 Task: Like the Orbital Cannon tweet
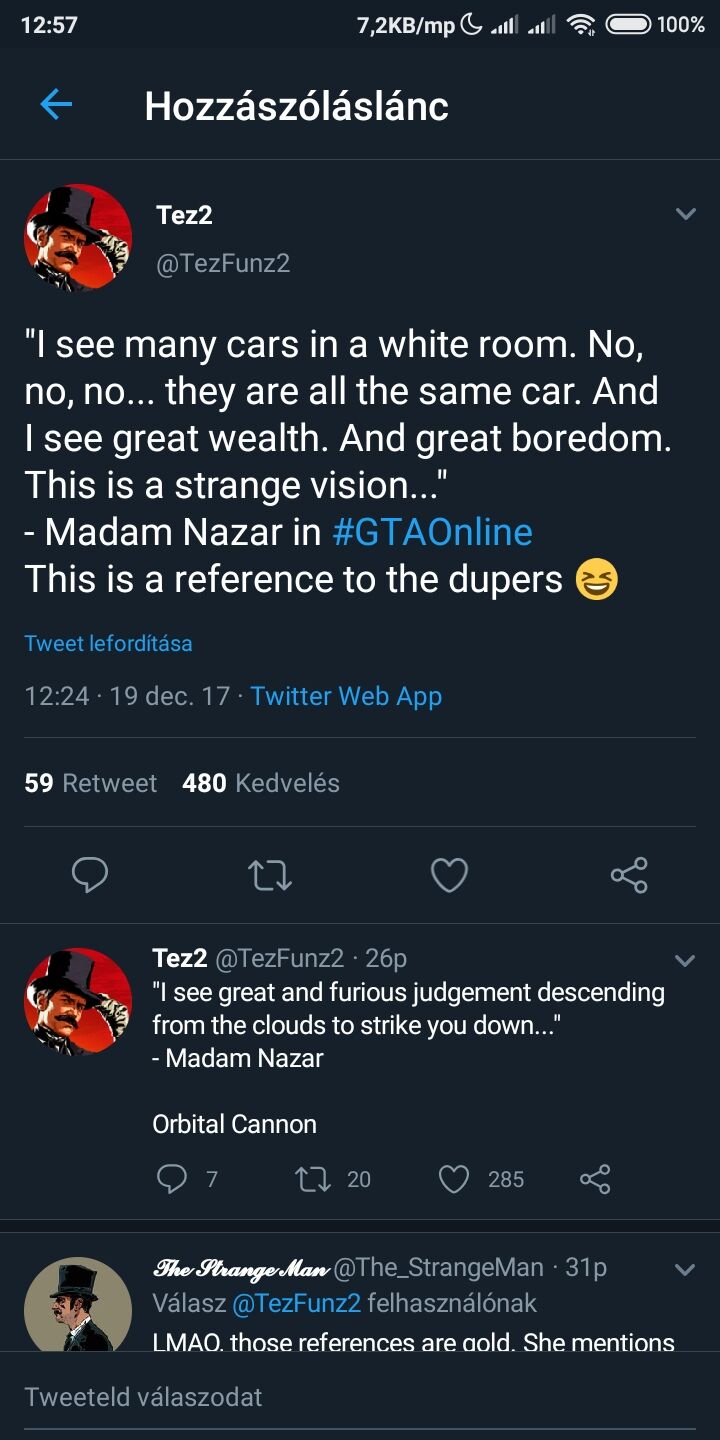[454, 1180]
